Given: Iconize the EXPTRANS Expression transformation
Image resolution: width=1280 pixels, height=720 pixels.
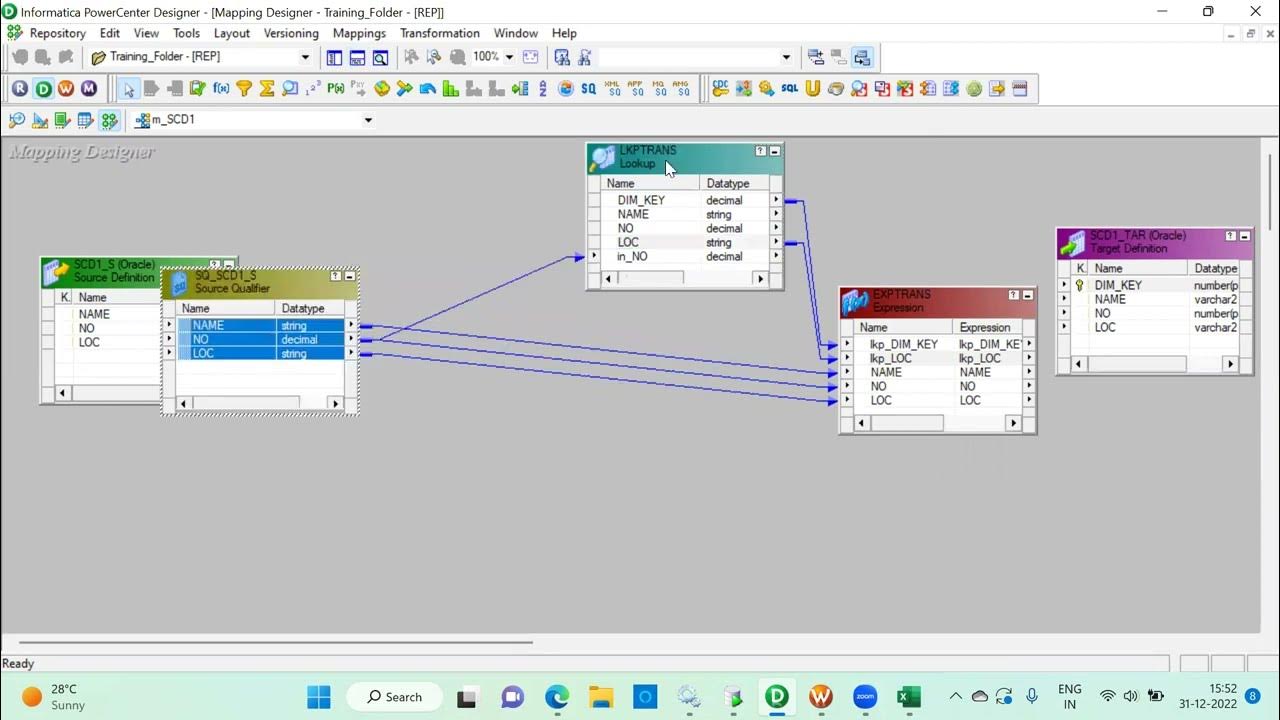Looking at the screenshot, I should pyautogui.click(x=1027, y=296).
